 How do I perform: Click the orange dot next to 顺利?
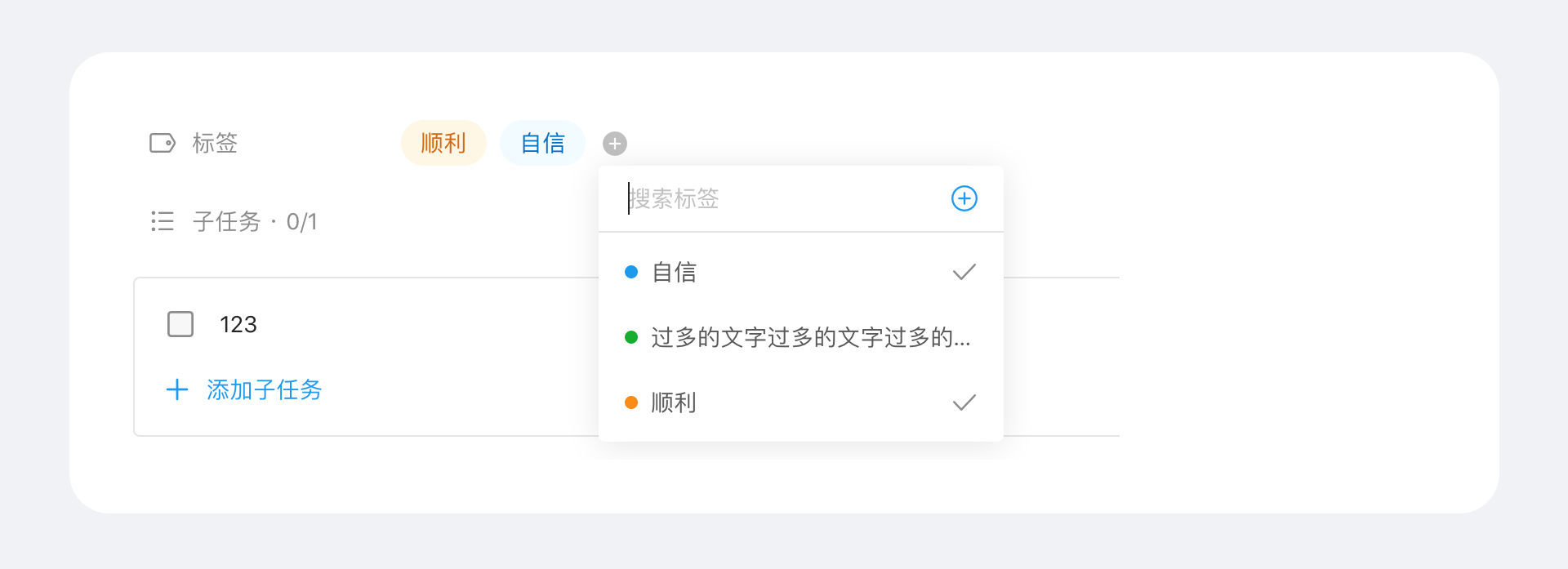[x=631, y=402]
